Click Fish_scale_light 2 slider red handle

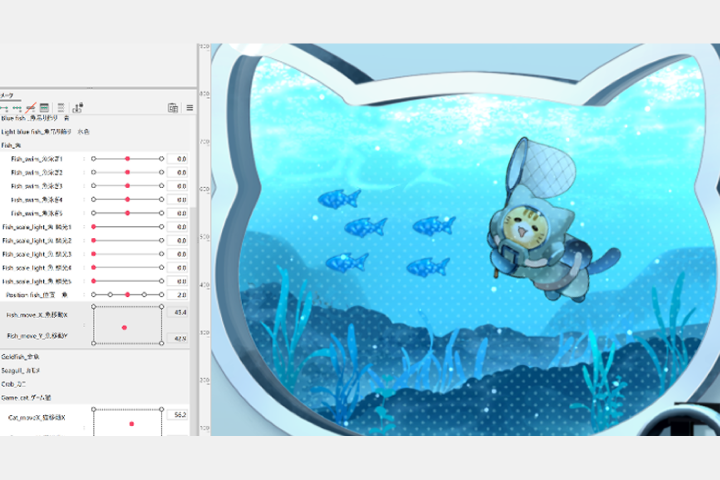[94, 240]
